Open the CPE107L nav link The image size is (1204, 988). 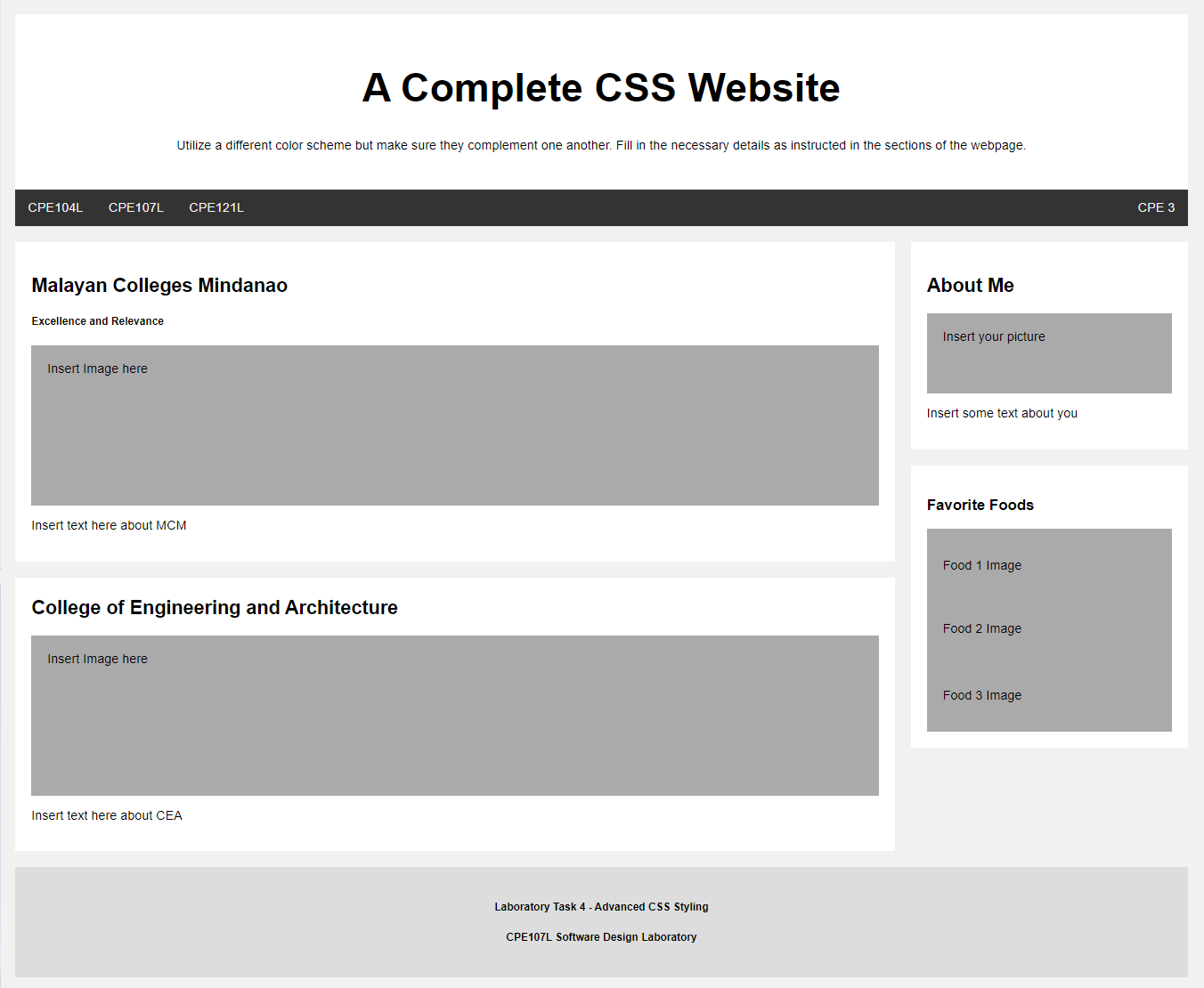tap(136, 207)
